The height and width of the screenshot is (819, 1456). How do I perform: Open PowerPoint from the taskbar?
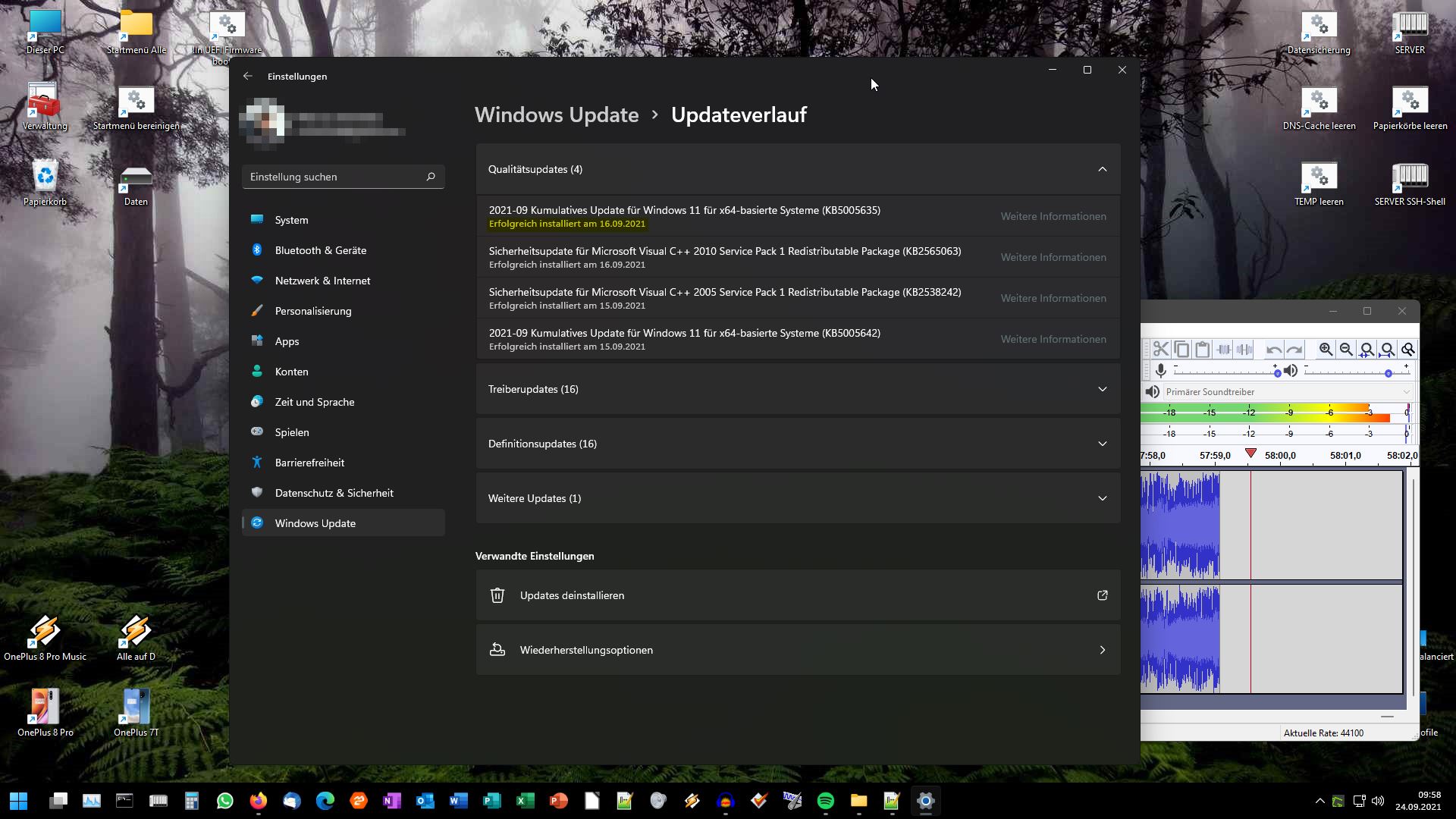[559, 801]
